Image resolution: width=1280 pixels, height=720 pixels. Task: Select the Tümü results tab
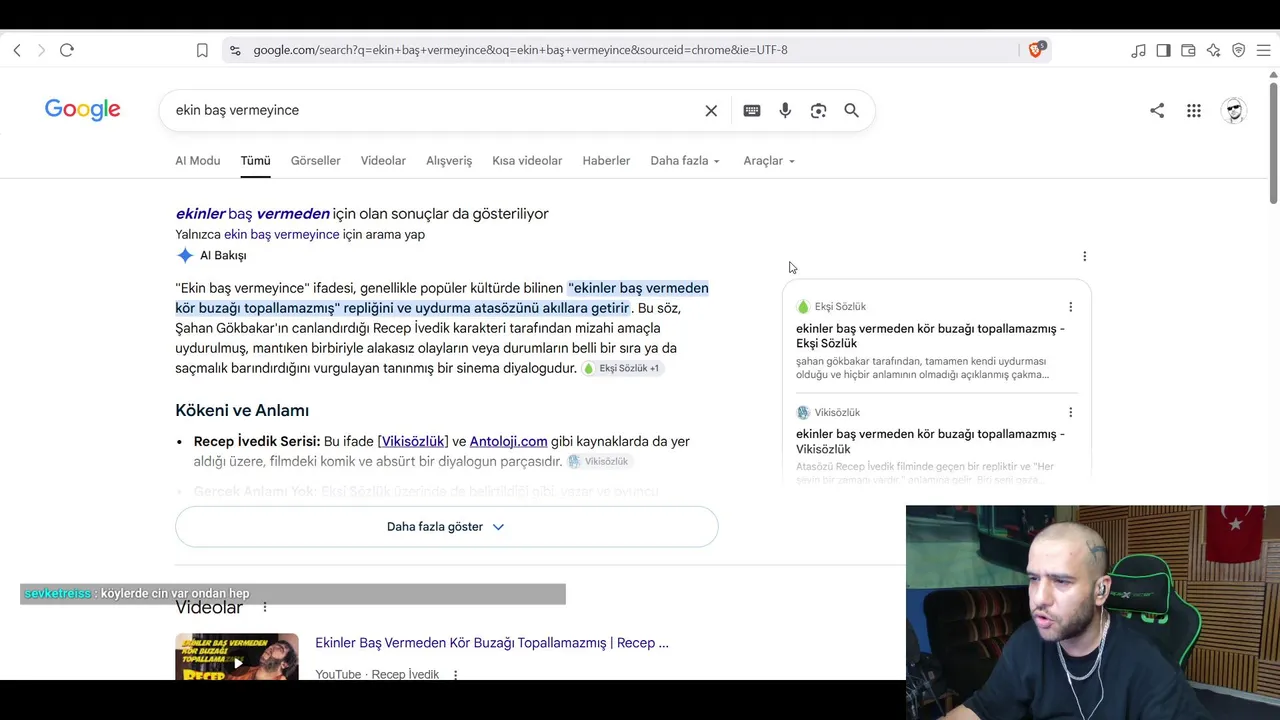[255, 161]
